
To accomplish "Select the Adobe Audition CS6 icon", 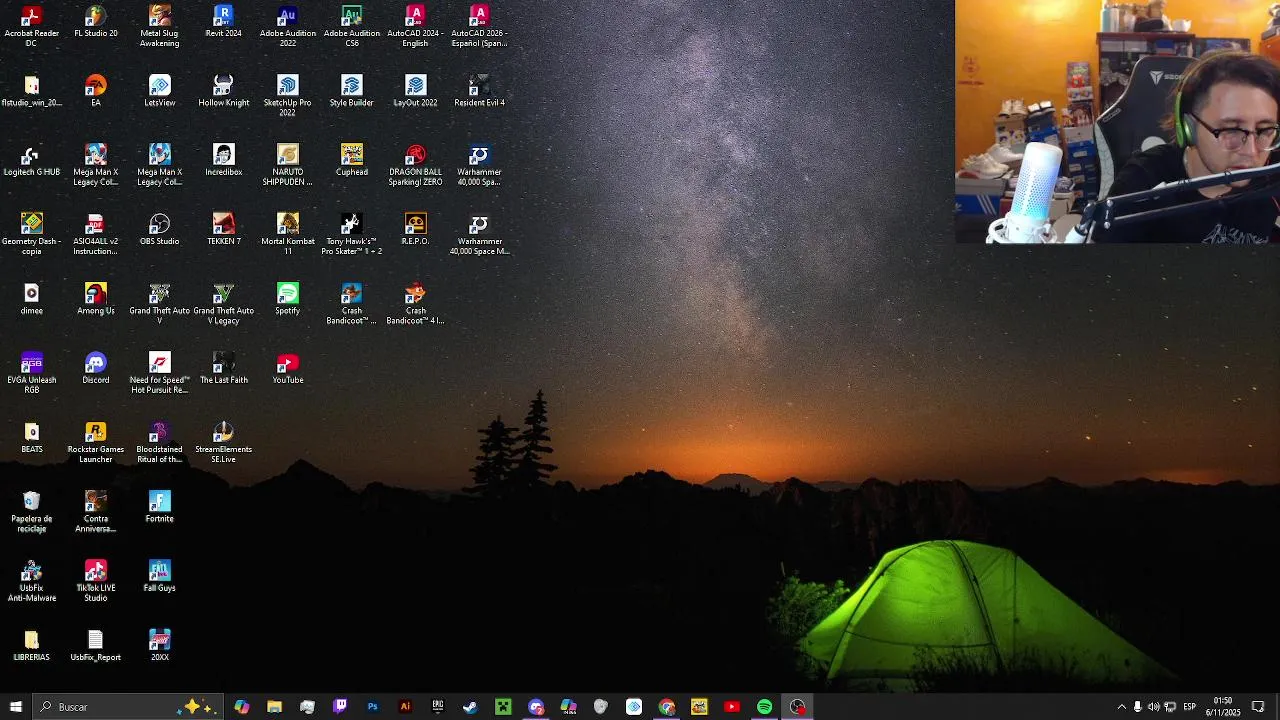I will pyautogui.click(x=352, y=26).
